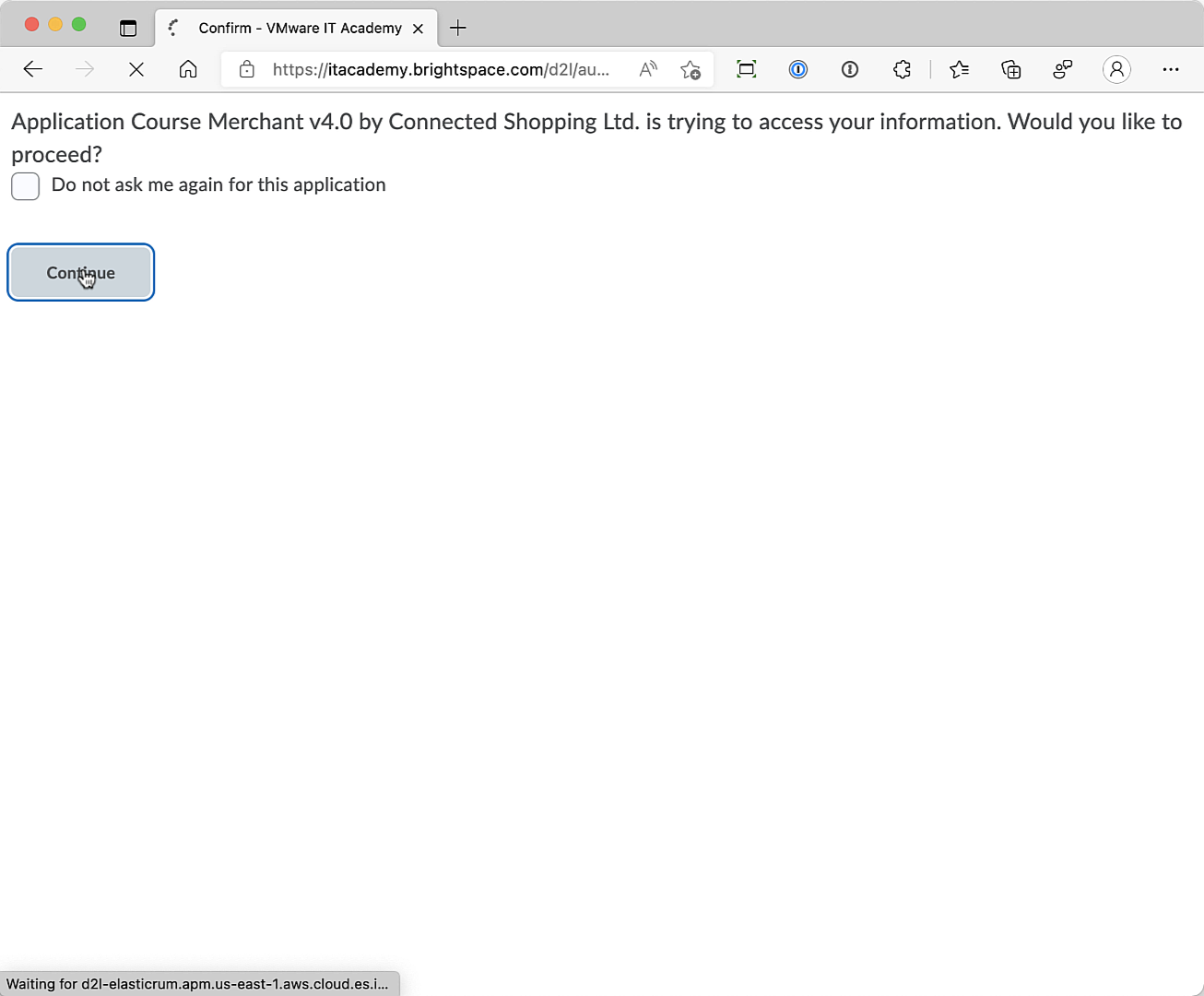
Task: Open the screenshot capture tool
Action: click(x=746, y=69)
